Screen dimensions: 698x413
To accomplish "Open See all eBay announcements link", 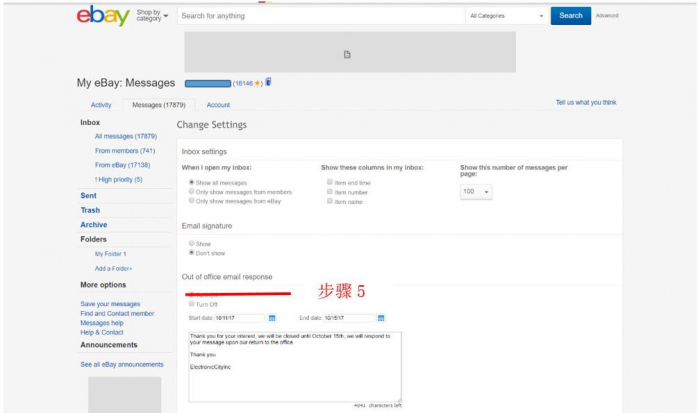I will pyautogui.click(x=122, y=364).
